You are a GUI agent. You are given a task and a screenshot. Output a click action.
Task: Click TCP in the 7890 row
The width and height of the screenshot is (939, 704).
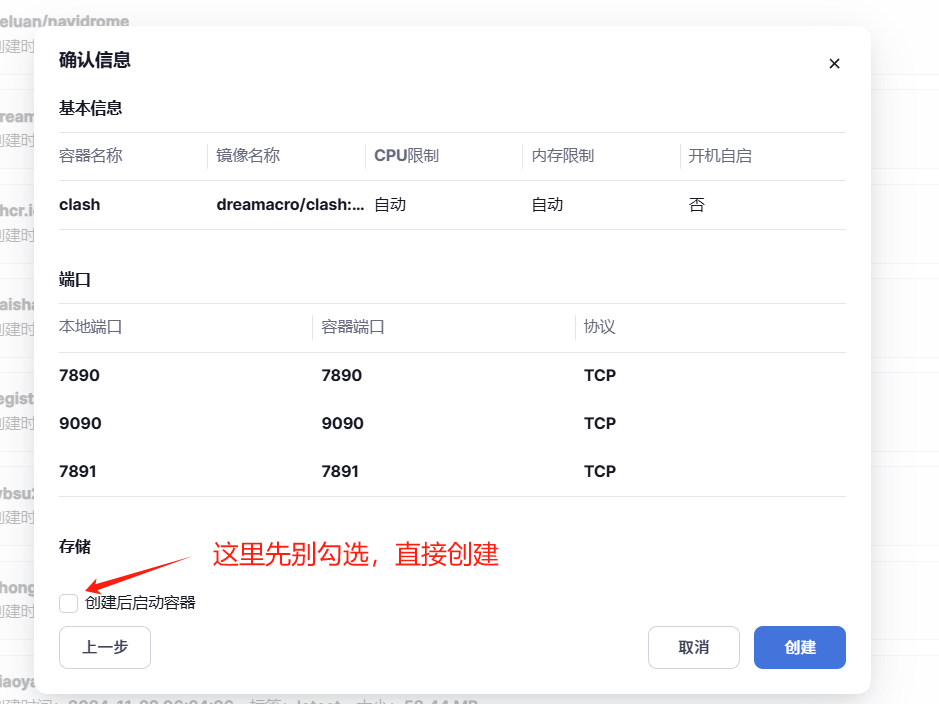(600, 375)
